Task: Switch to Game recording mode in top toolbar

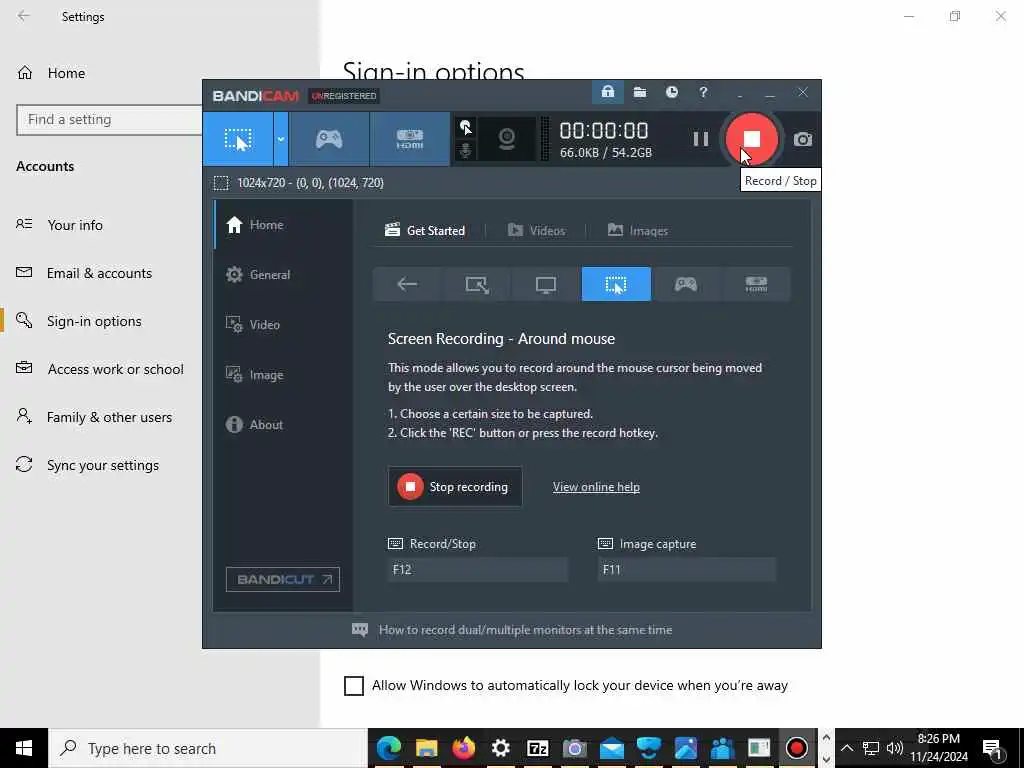Action: 329,139
